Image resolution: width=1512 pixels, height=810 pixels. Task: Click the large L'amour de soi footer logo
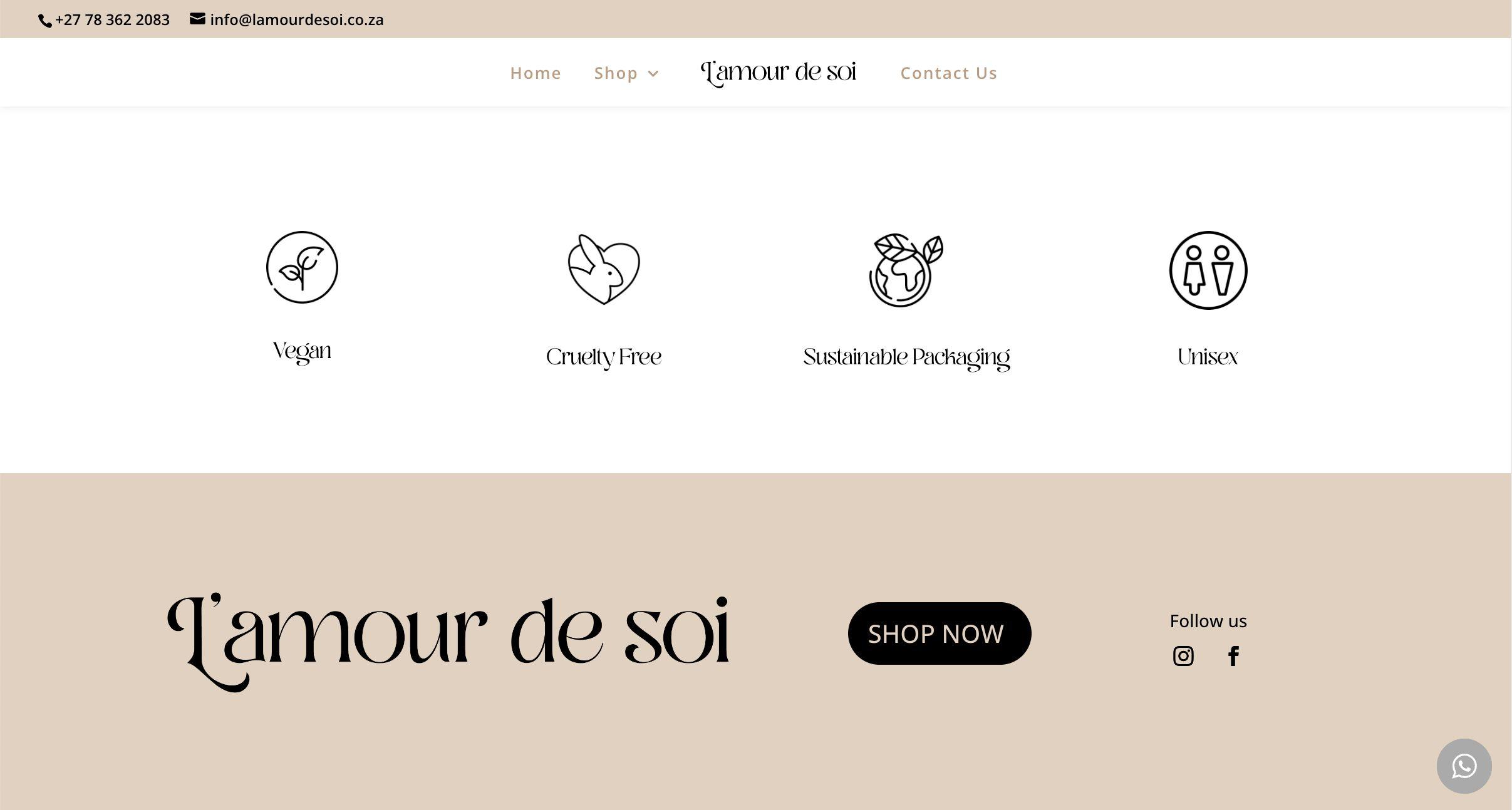[x=448, y=642]
